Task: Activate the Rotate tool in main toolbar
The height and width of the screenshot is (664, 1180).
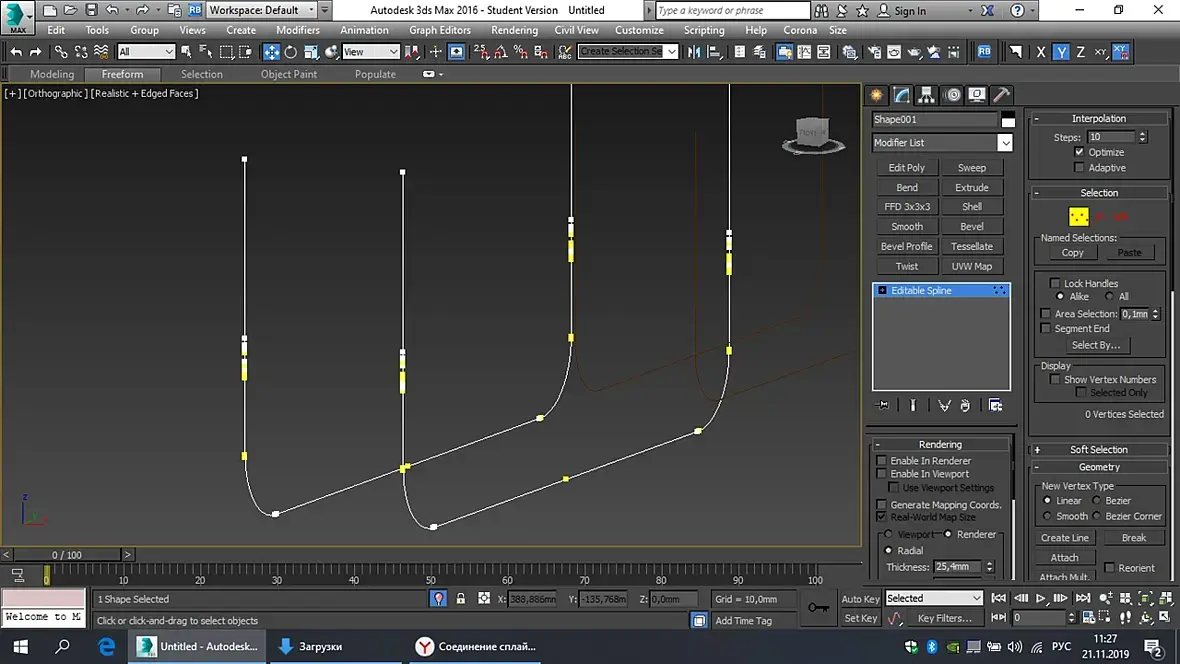Action: point(291,52)
